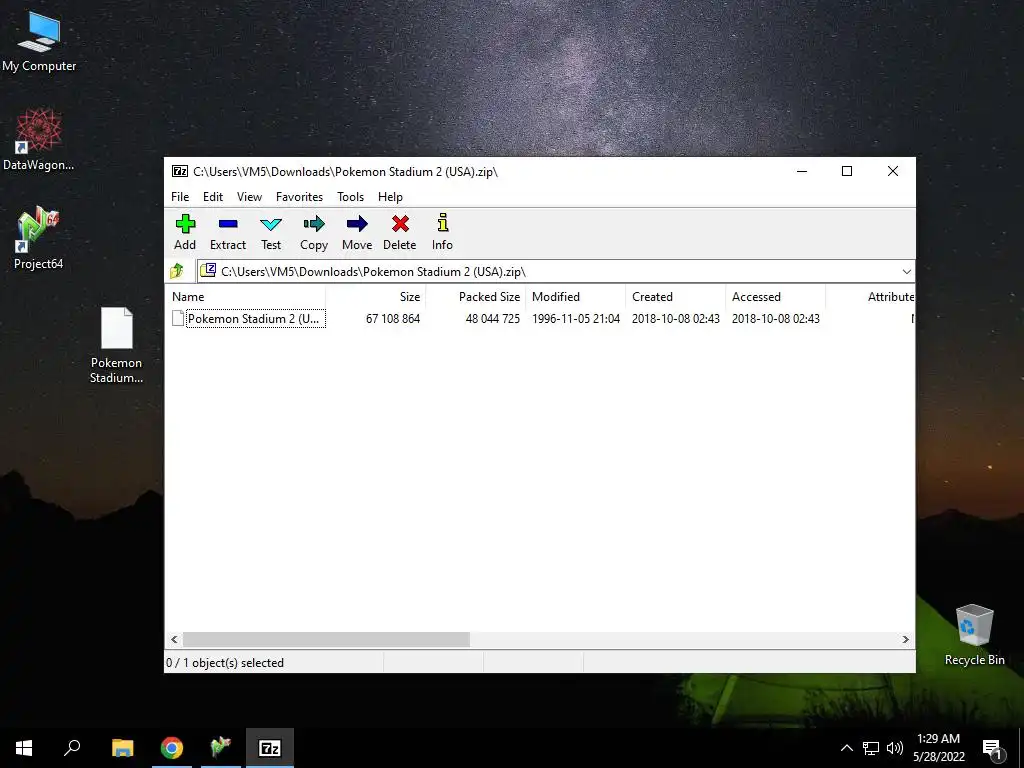Viewport: 1024px width, 768px height.
Task: Go up one folder with the arrow icon
Action: click(177, 271)
